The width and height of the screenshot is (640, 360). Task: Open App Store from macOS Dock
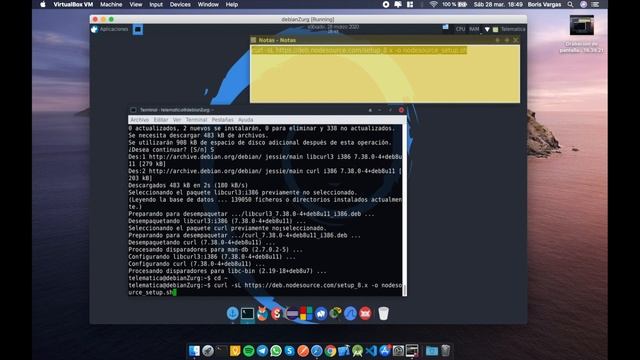pos(385,351)
